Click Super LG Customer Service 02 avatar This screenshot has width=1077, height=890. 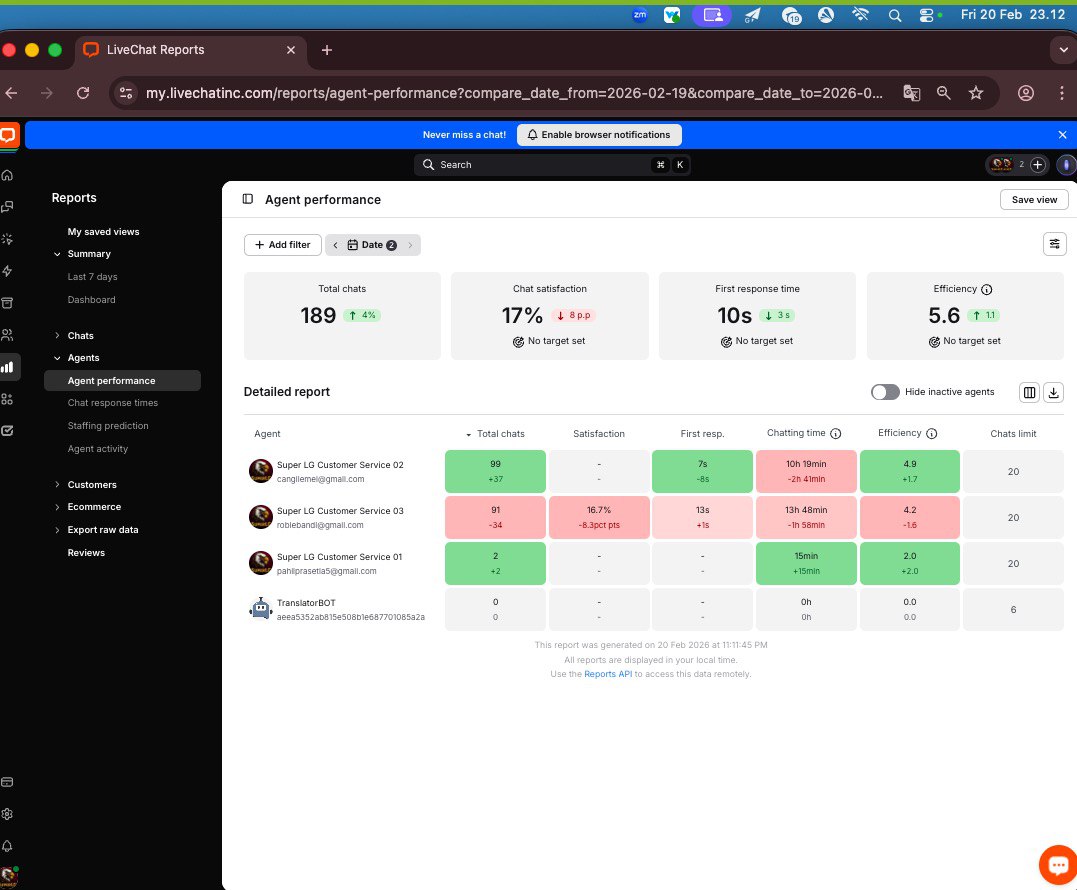(x=260, y=471)
